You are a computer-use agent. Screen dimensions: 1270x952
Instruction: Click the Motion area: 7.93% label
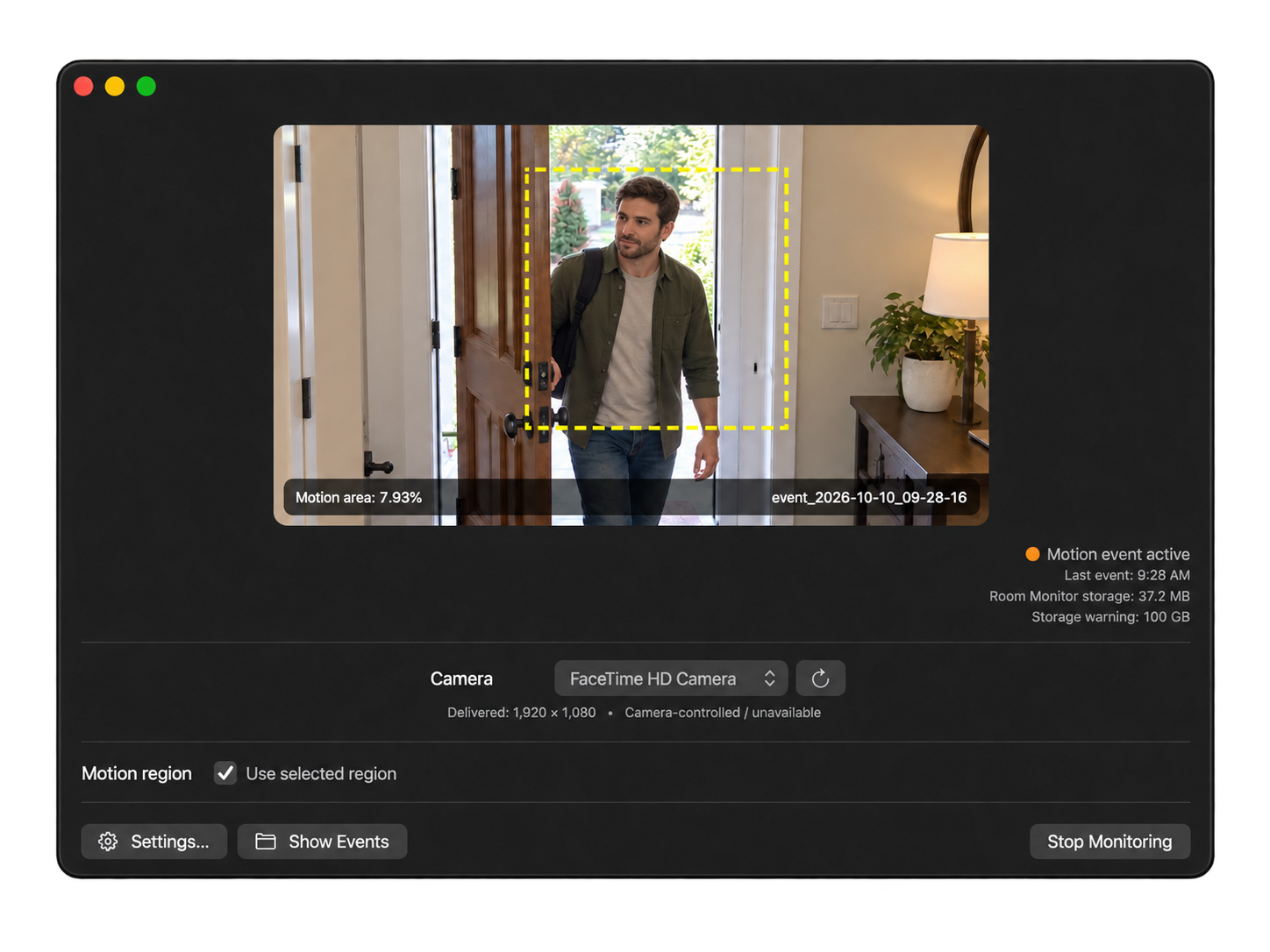click(x=359, y=497)
